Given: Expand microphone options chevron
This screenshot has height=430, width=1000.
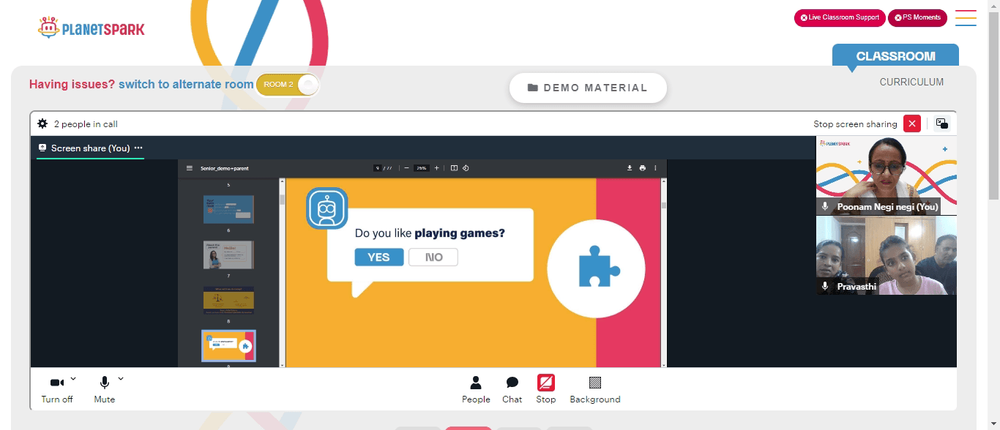Looking at the screenshot, I should 121,379.
